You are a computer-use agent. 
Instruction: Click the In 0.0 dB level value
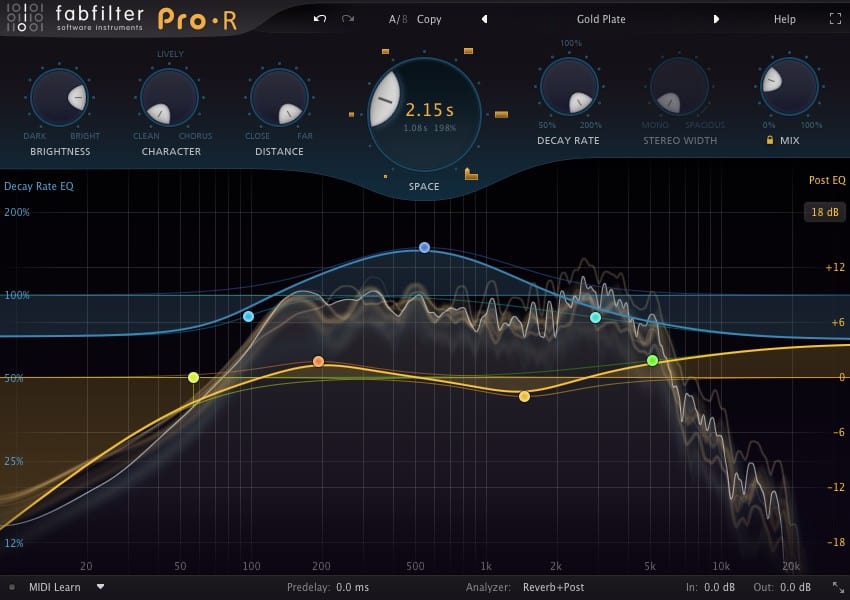[719, 587]
